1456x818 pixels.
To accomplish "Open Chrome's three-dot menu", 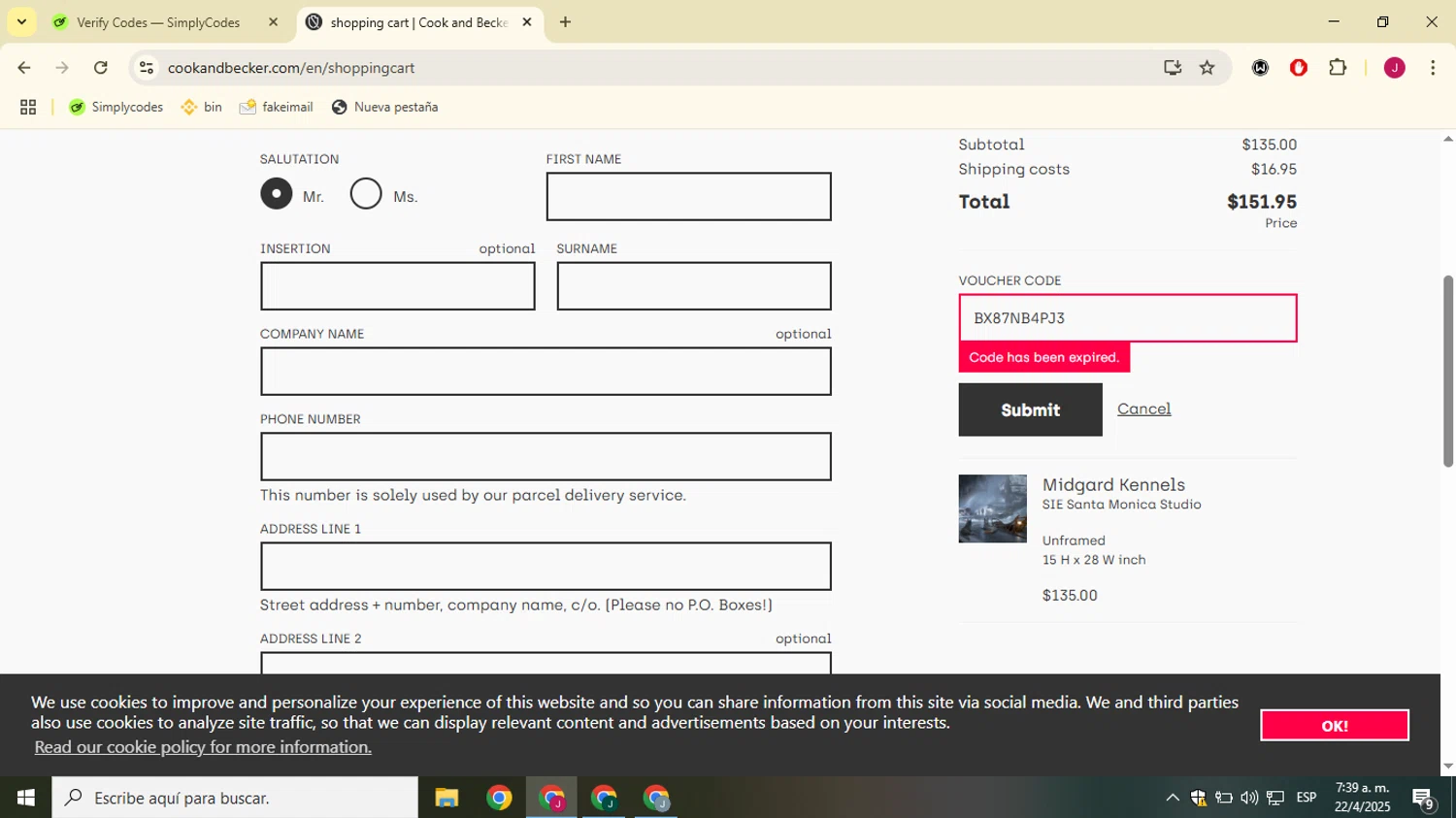I will tap(1433, 68).
